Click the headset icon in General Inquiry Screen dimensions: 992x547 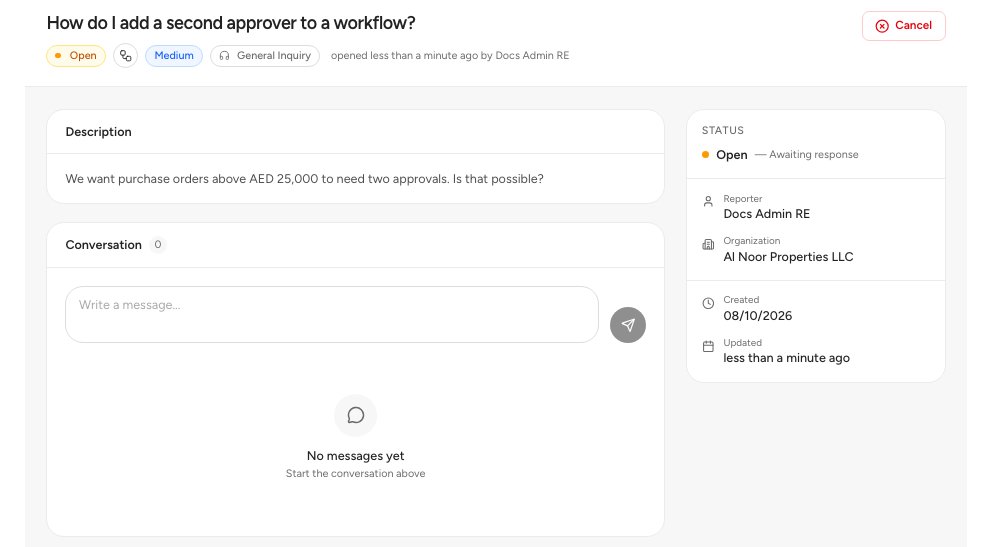point(224,56)
